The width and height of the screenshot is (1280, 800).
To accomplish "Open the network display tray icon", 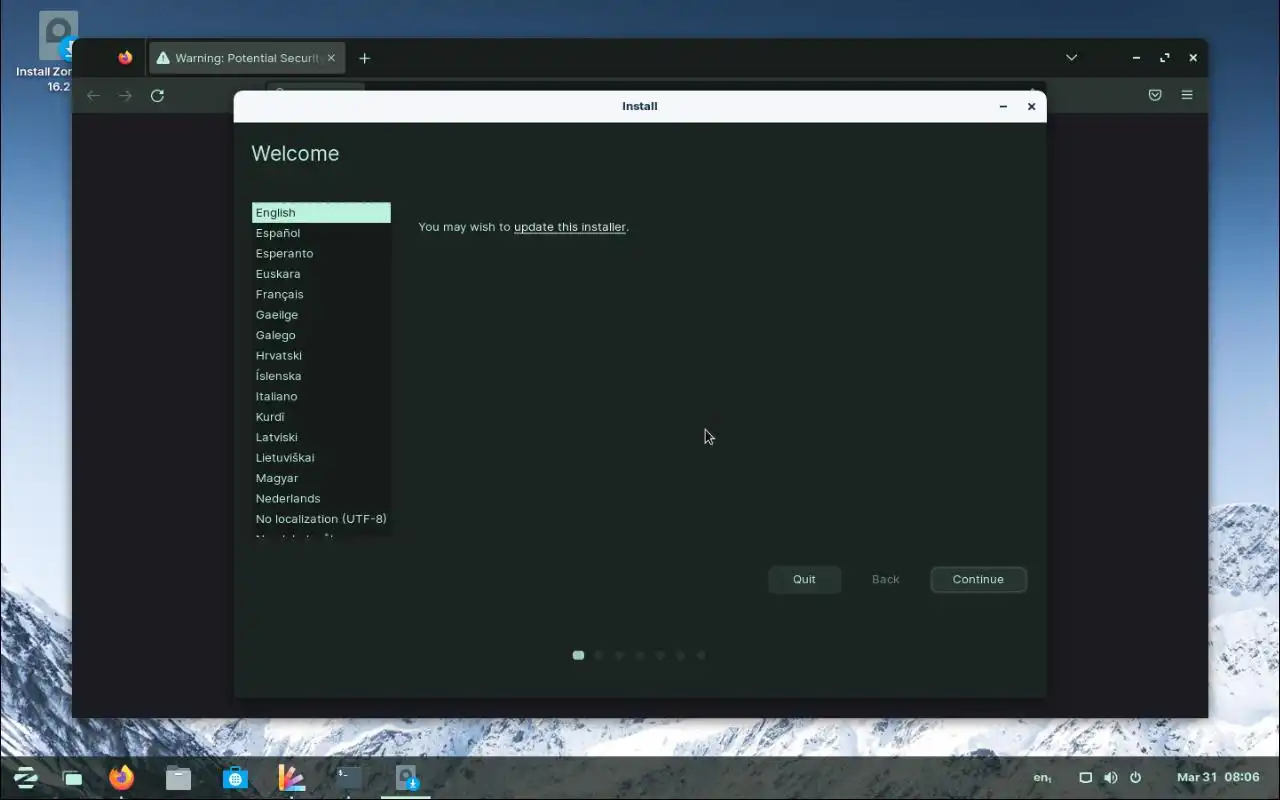I will (1085, 777).
